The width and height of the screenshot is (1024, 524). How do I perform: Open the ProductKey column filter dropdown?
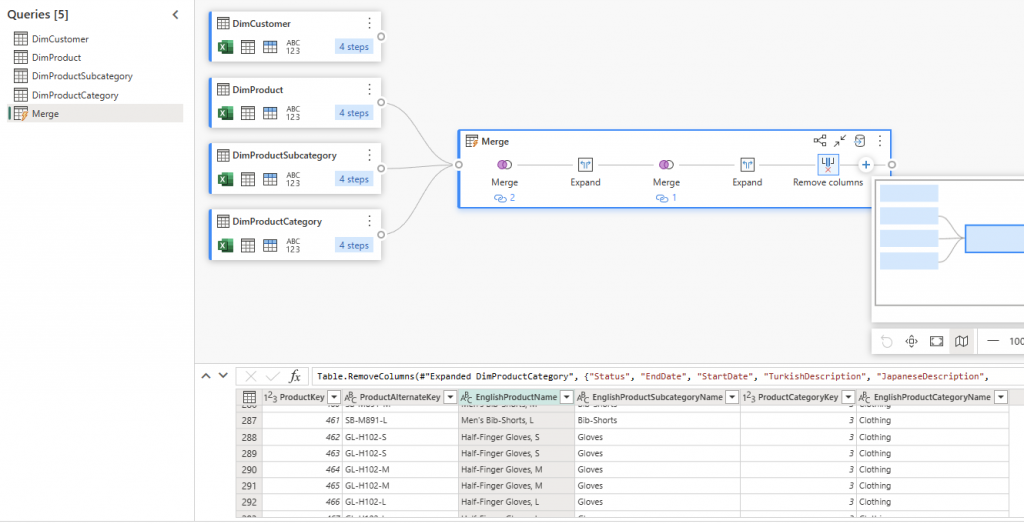[331, 398]
